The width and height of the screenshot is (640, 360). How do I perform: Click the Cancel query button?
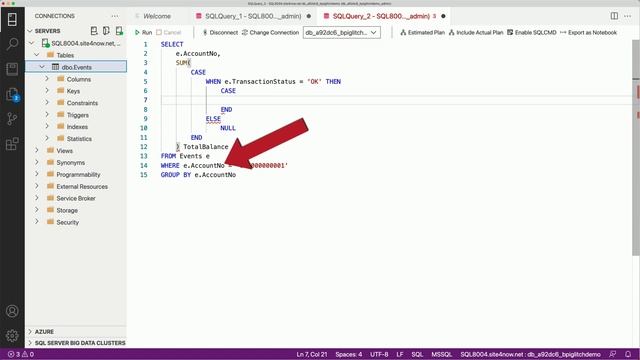pyautogui.click(x=169, y=32)
